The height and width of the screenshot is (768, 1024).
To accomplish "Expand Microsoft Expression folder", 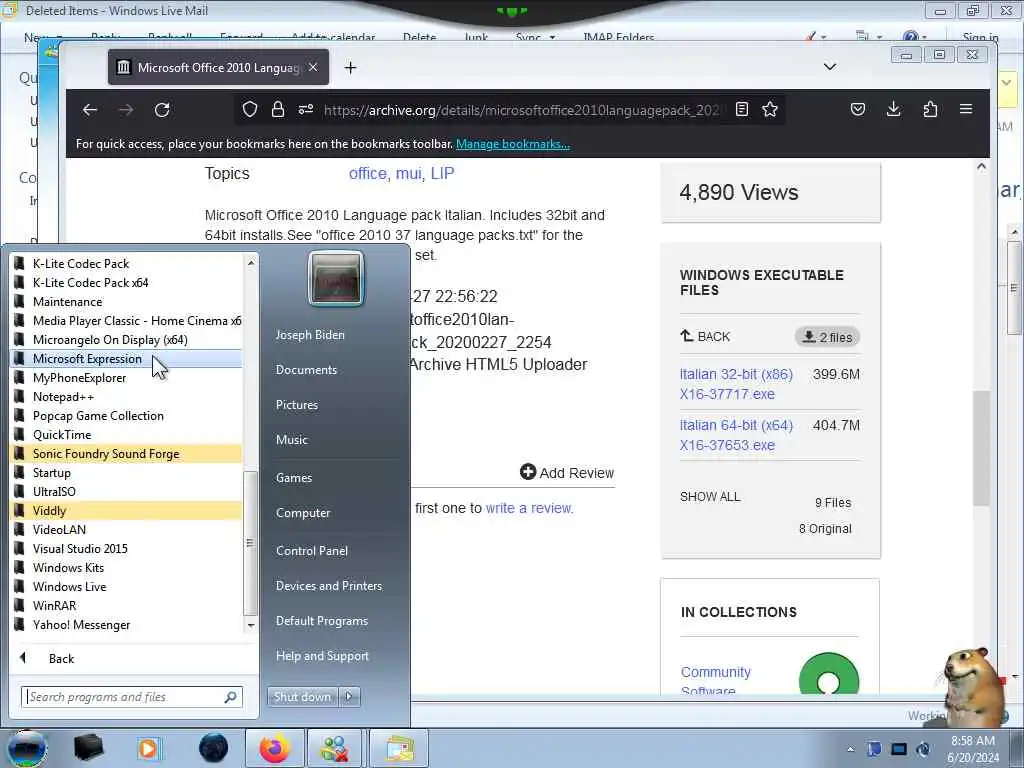I will [127, 359].
